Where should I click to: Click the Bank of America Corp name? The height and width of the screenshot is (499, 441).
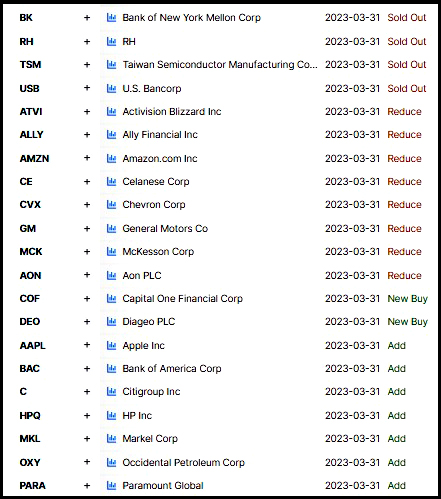click(x=172, y=368)
